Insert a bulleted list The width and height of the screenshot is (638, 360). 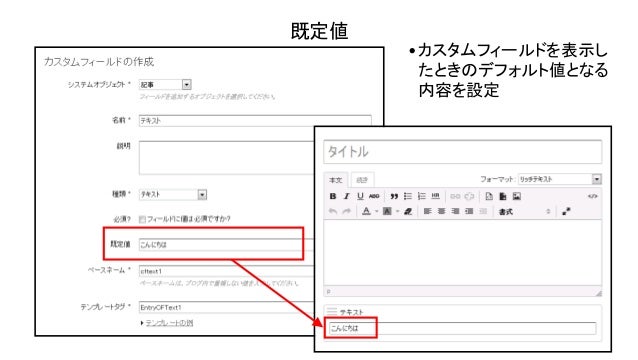click(408, 196)
